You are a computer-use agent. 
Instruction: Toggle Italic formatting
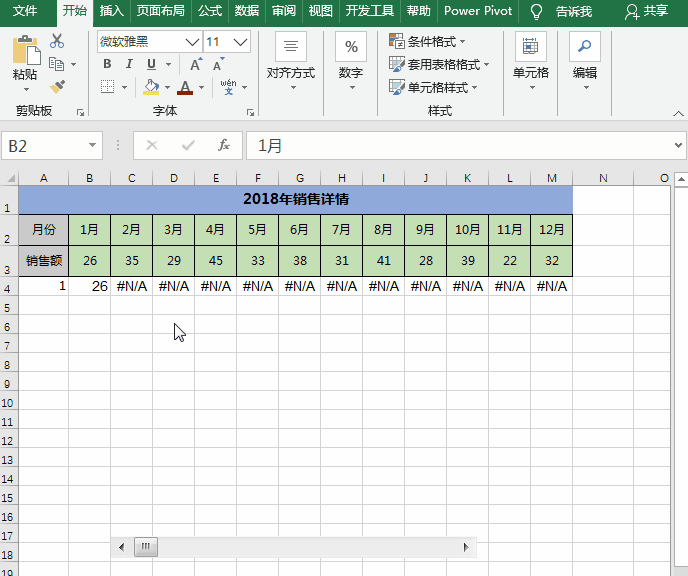(x=129, y=64)
